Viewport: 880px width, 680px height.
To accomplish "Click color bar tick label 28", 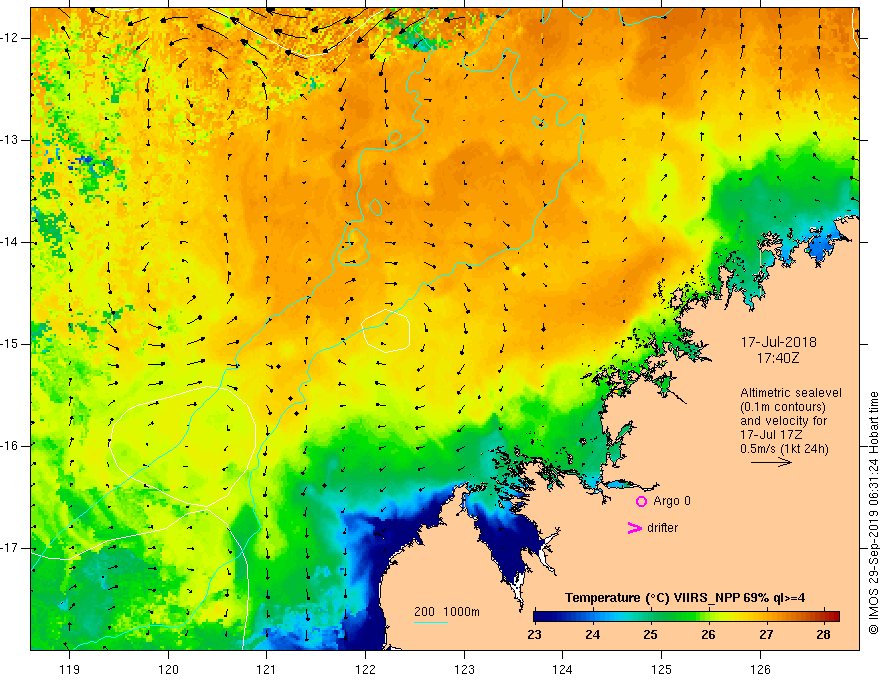I will pyautogui.click(x=823, y=635).
